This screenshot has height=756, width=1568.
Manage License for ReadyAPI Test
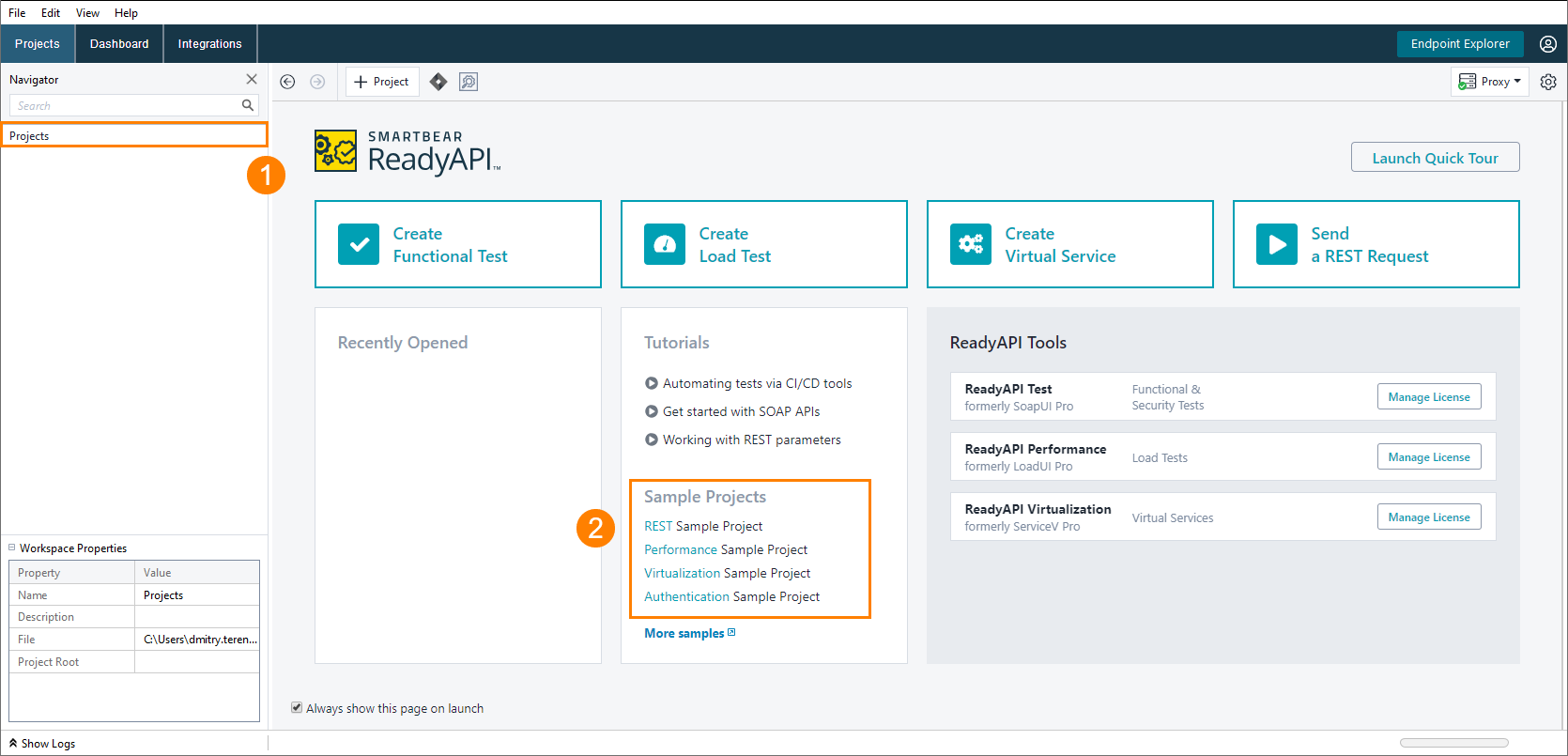coord(1429,397)
